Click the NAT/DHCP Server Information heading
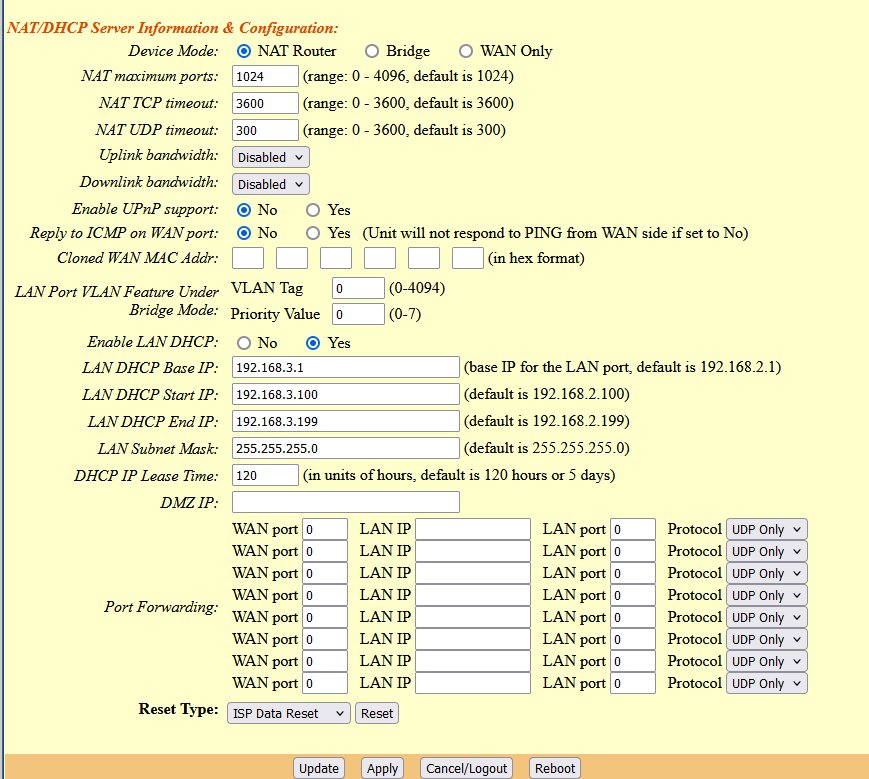Screen dimensions: 869x779 172,28
